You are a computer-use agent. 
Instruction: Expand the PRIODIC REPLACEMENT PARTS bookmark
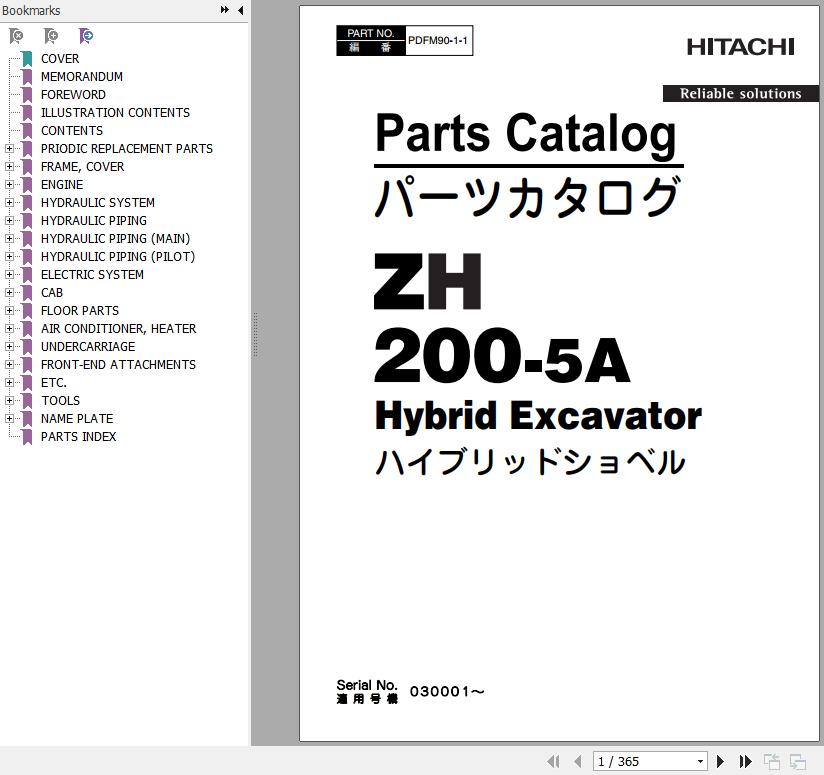coord(9,149)
